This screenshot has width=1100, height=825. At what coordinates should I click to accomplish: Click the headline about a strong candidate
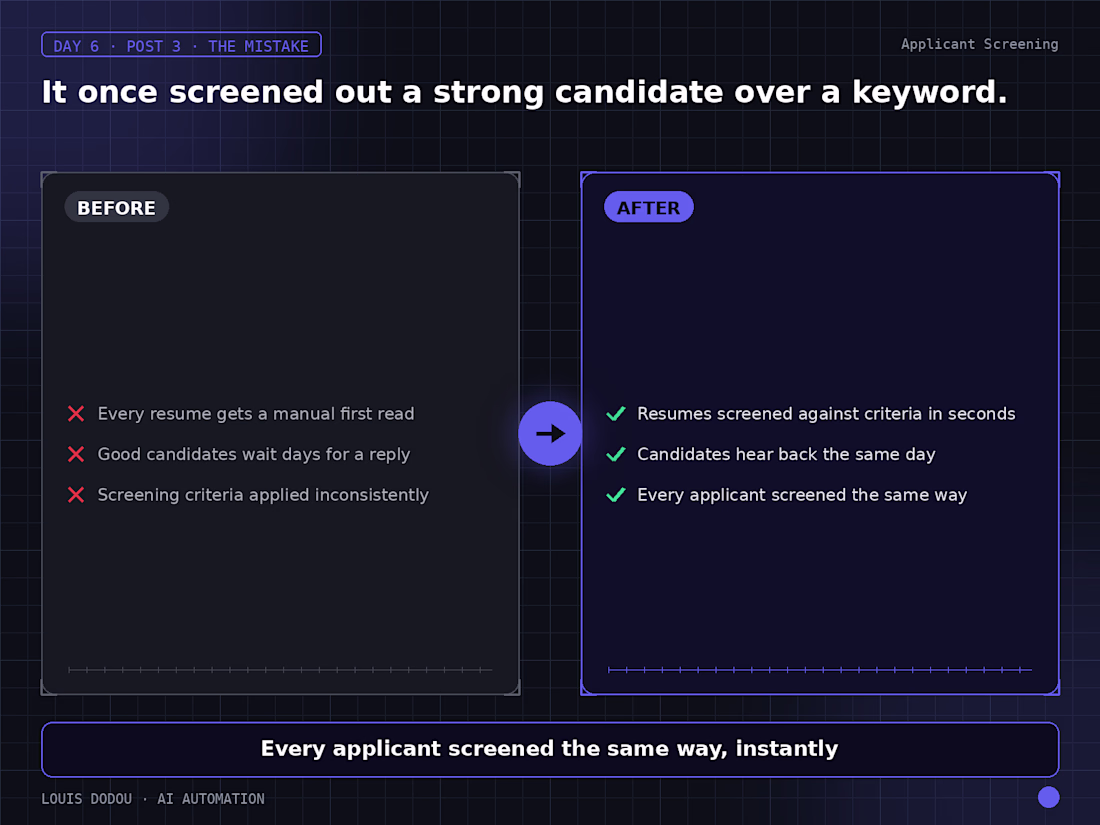point(524,93)
